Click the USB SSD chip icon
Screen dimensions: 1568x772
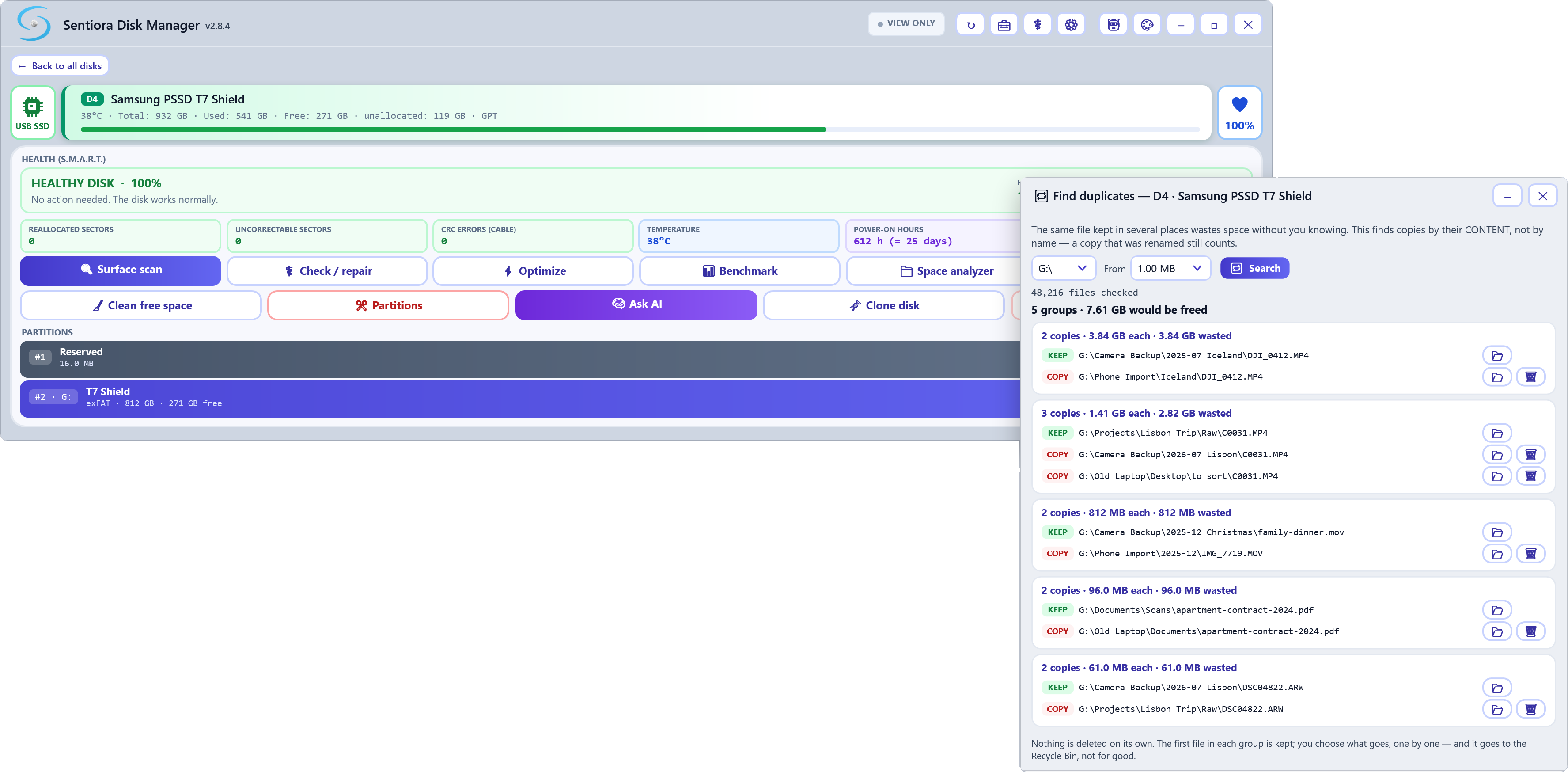[x=33, y=113]
